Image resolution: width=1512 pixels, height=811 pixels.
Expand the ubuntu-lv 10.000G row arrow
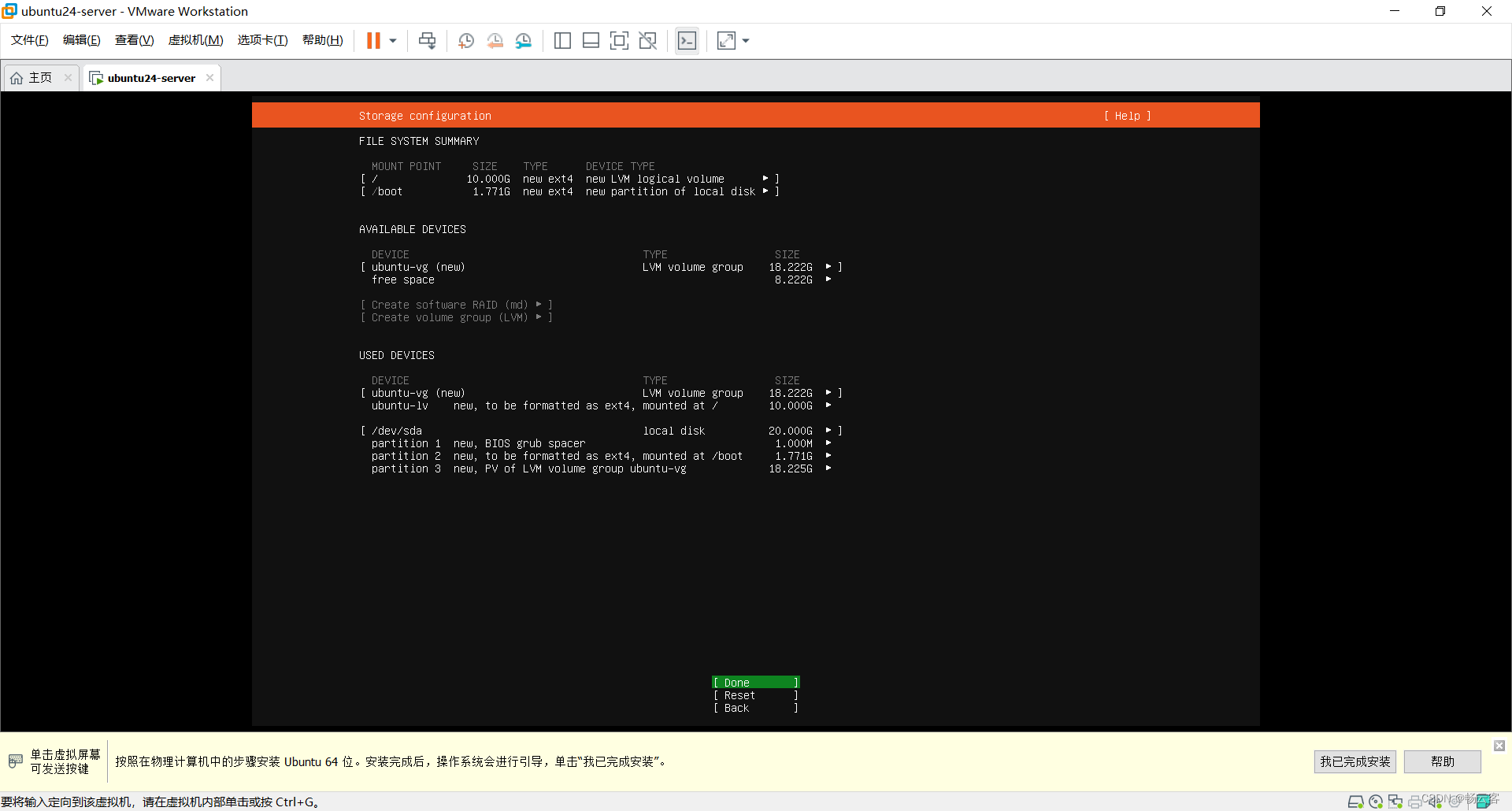click(828, 405)
